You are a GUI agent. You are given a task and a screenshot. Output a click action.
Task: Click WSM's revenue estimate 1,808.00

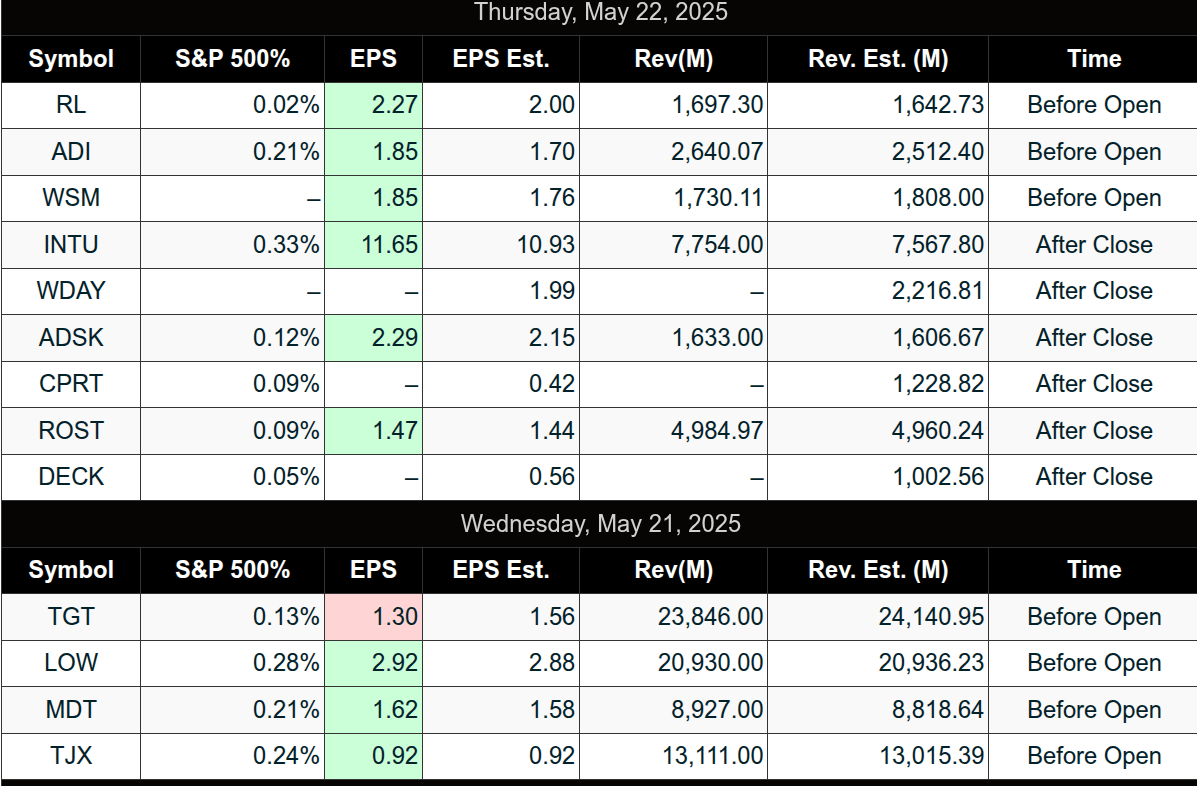click(x=938, y=198)
